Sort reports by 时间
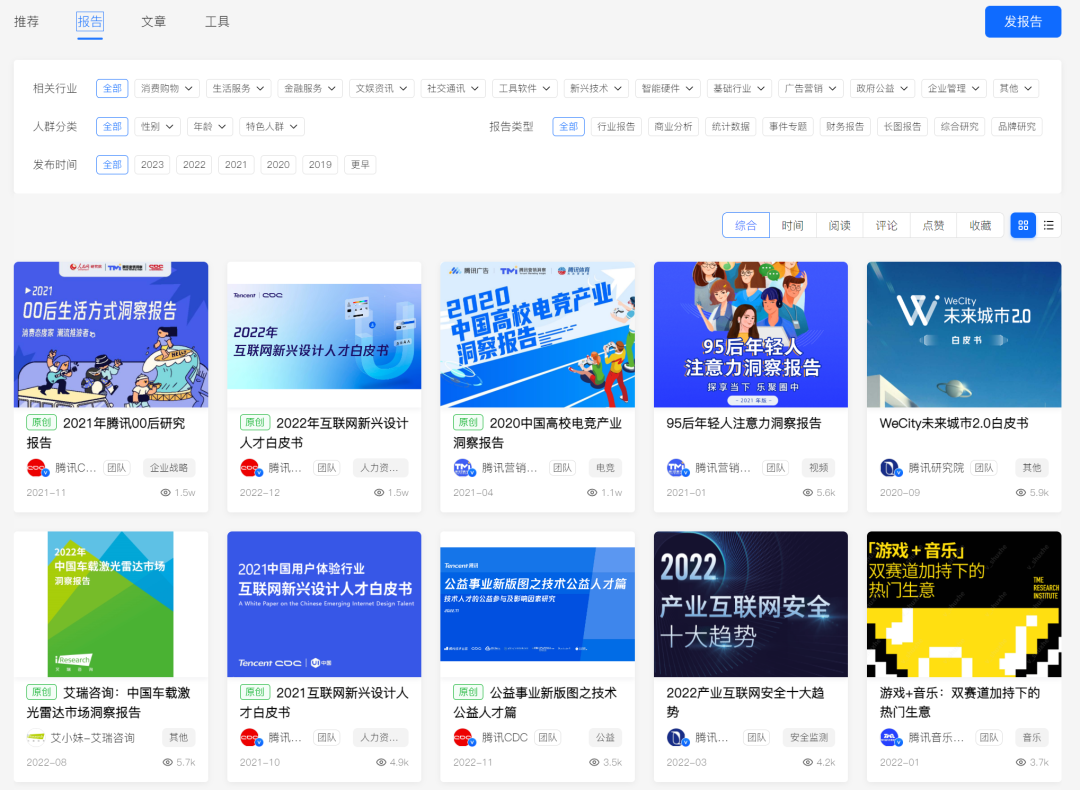This screenshot has height=790, width=1080. click(792, 225)
